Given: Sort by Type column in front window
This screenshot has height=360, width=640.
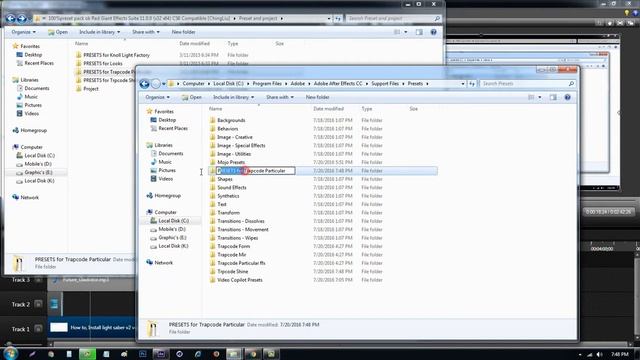Looking at the screenshot, I should coord(367,109).
